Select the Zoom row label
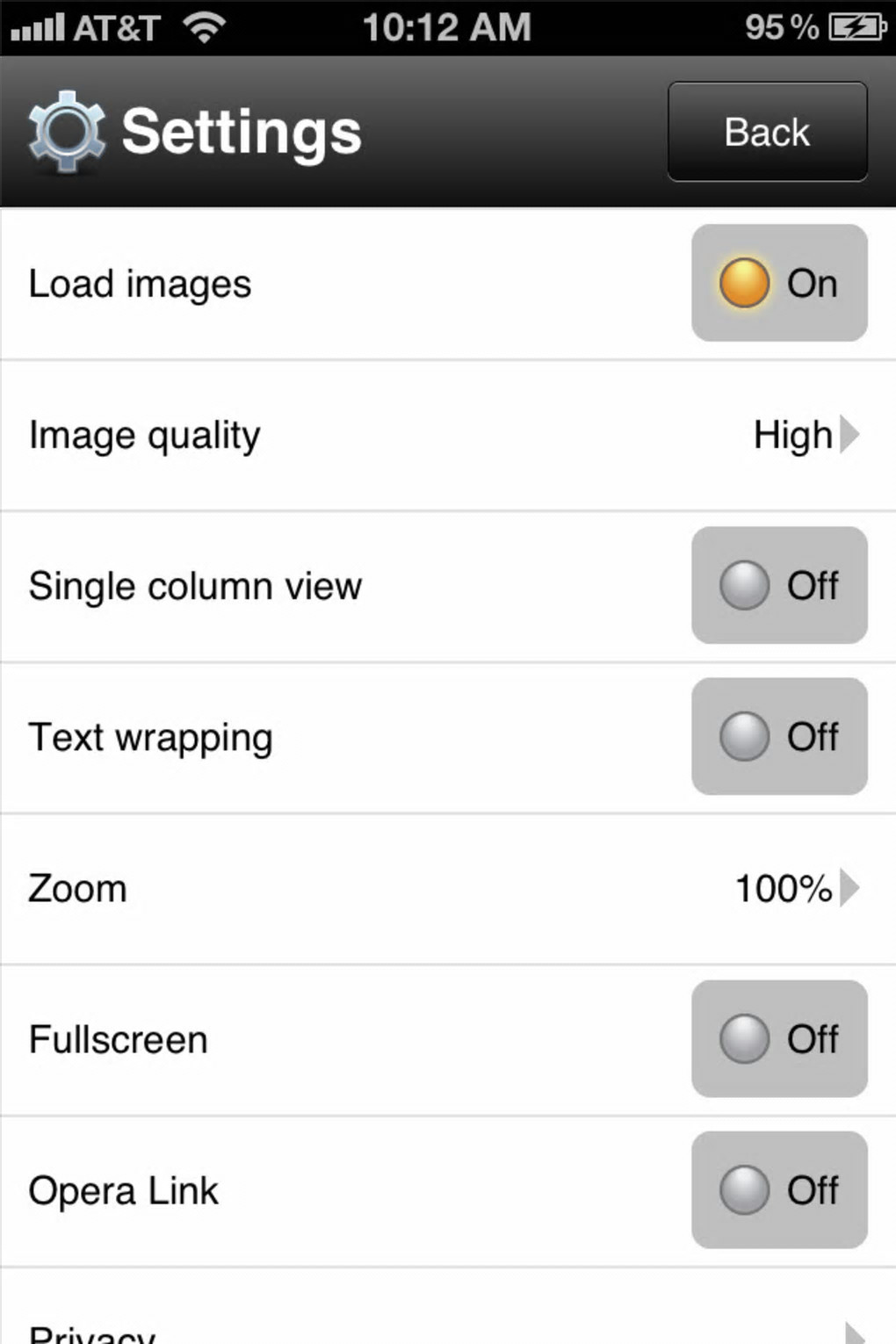The image size is (896, 1344). pyautogui.click(x=78, y=889)
